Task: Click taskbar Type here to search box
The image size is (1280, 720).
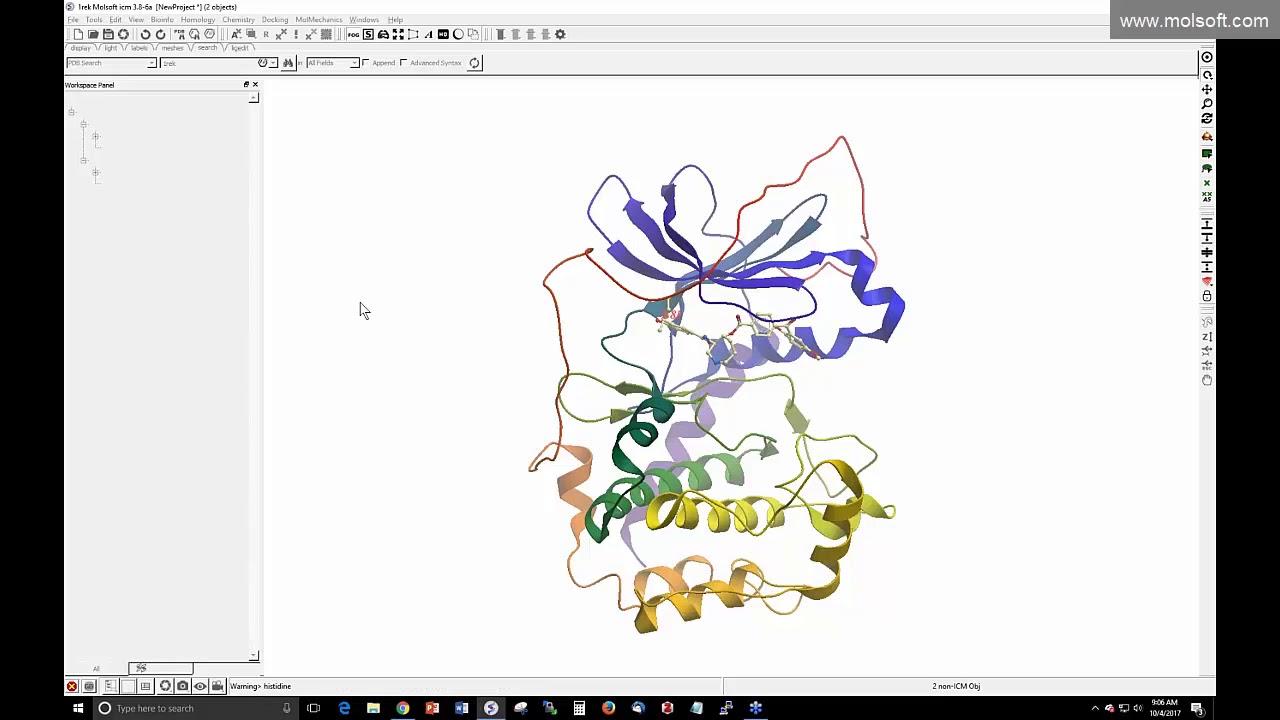Action: (194, 708)
